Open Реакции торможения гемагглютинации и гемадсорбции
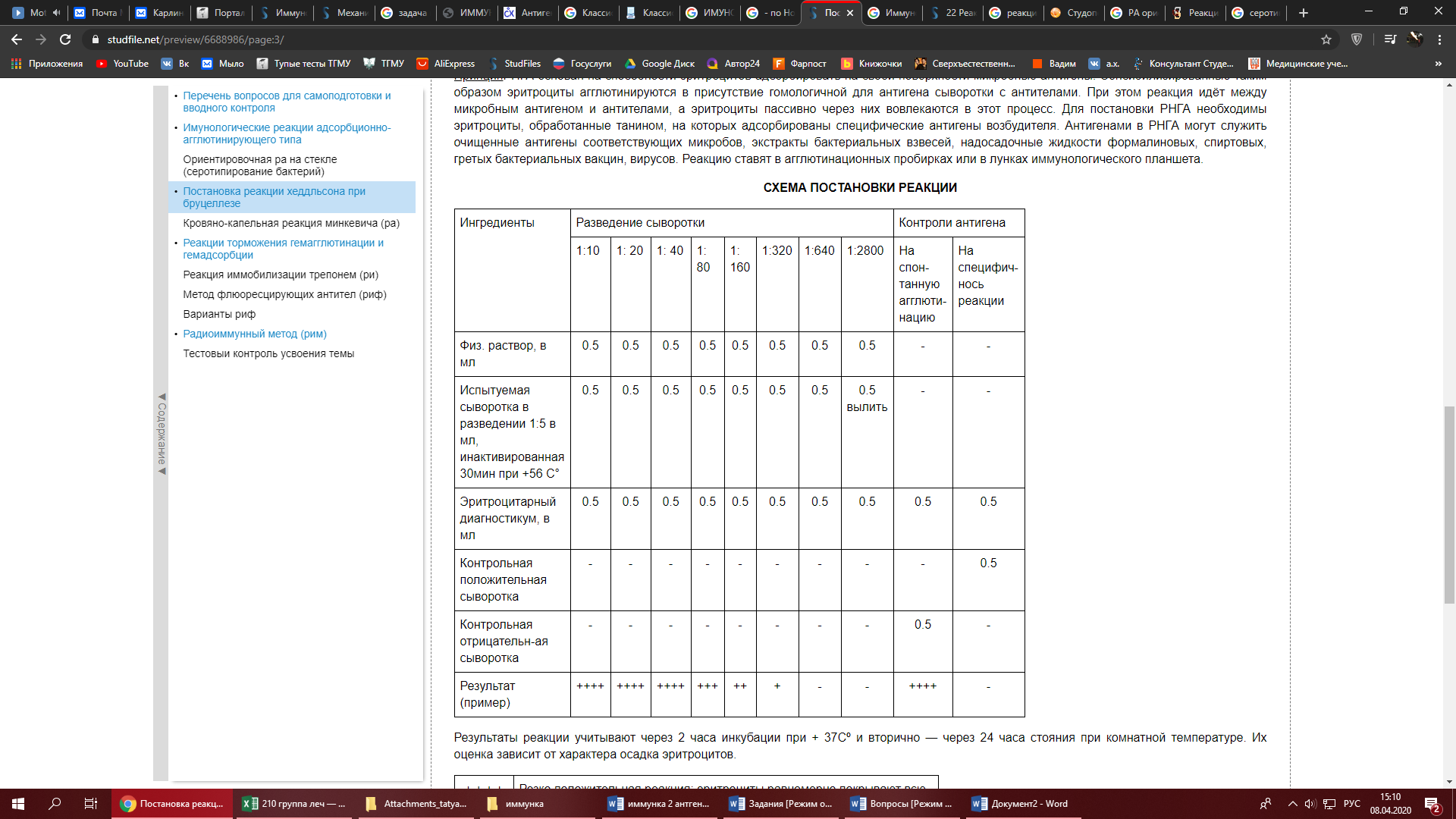Image resolution: width=1456 pixels, height=819 pixels. (283, 249)
